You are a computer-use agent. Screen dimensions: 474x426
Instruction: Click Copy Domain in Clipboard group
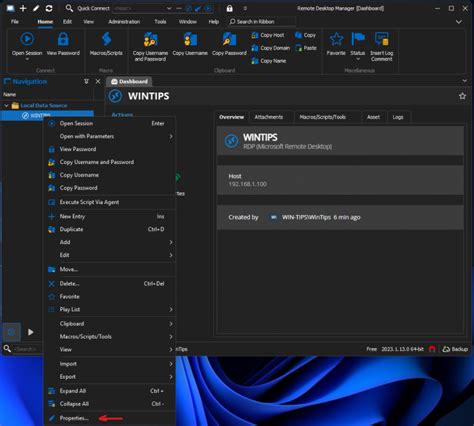(271, 48)
